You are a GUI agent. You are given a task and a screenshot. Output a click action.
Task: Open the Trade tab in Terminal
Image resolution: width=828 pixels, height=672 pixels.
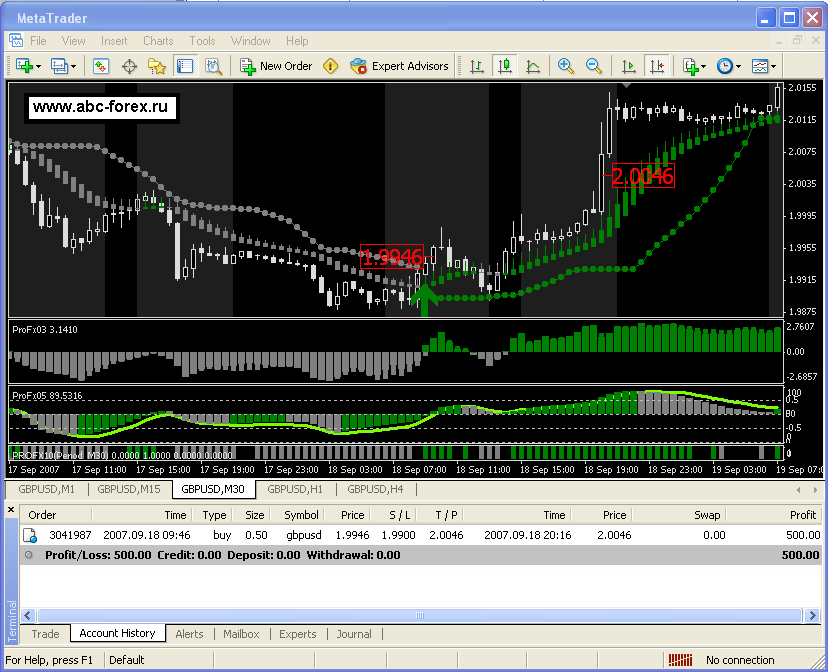click(x=45, y=633)
